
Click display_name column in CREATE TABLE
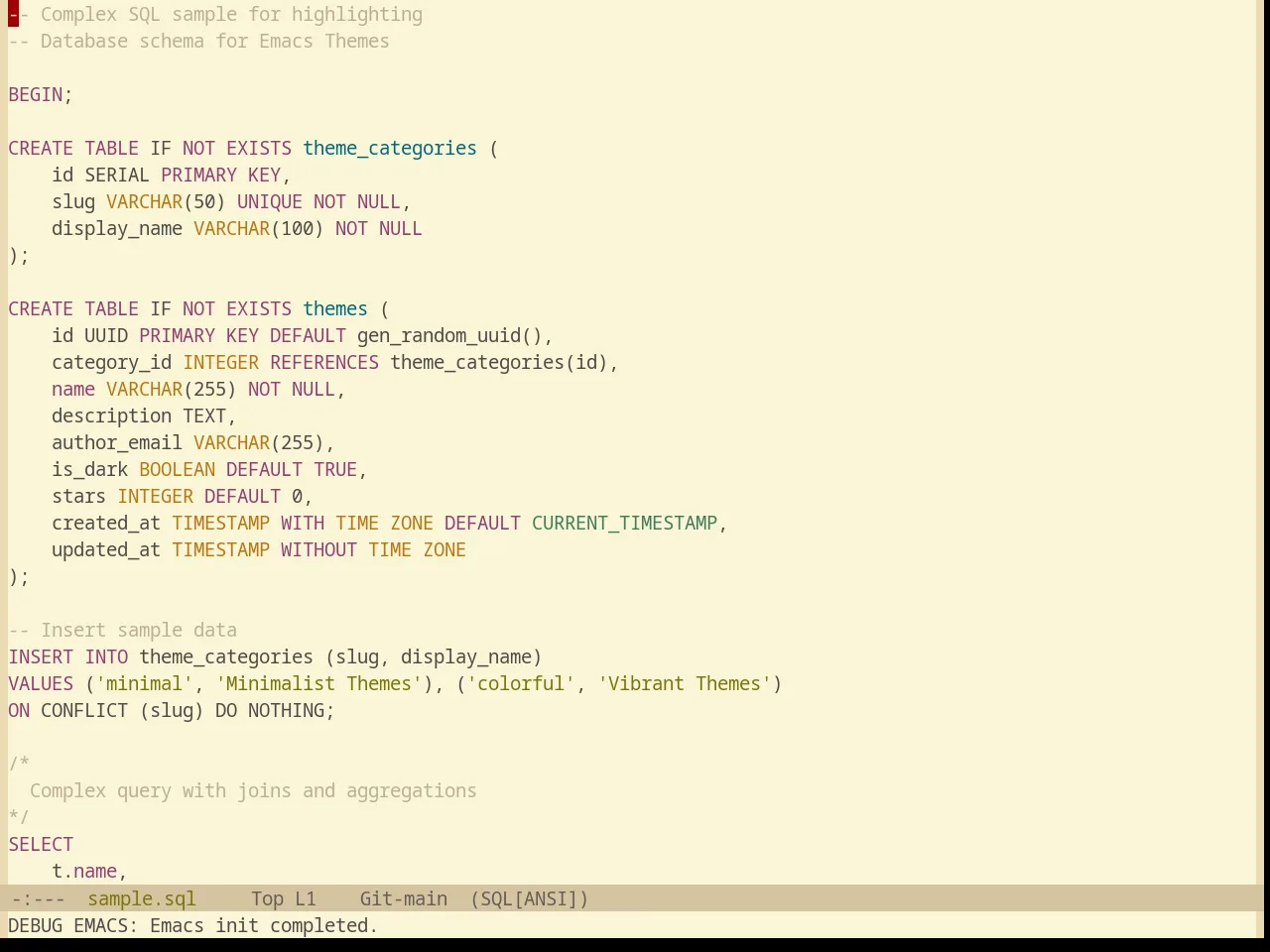point(117,228)
